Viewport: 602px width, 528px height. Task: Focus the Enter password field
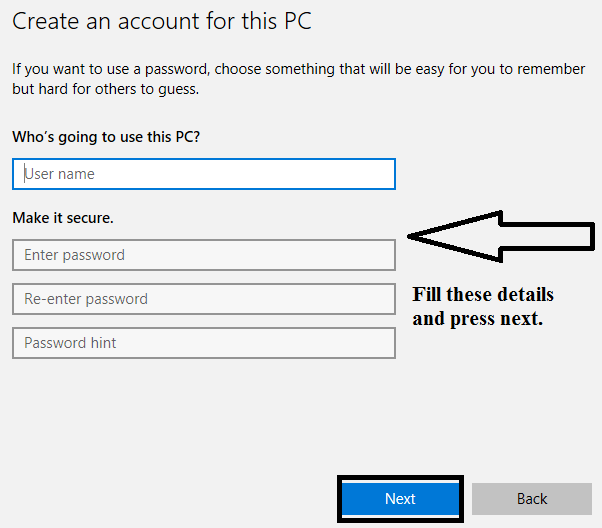click(x=204, y=255)
